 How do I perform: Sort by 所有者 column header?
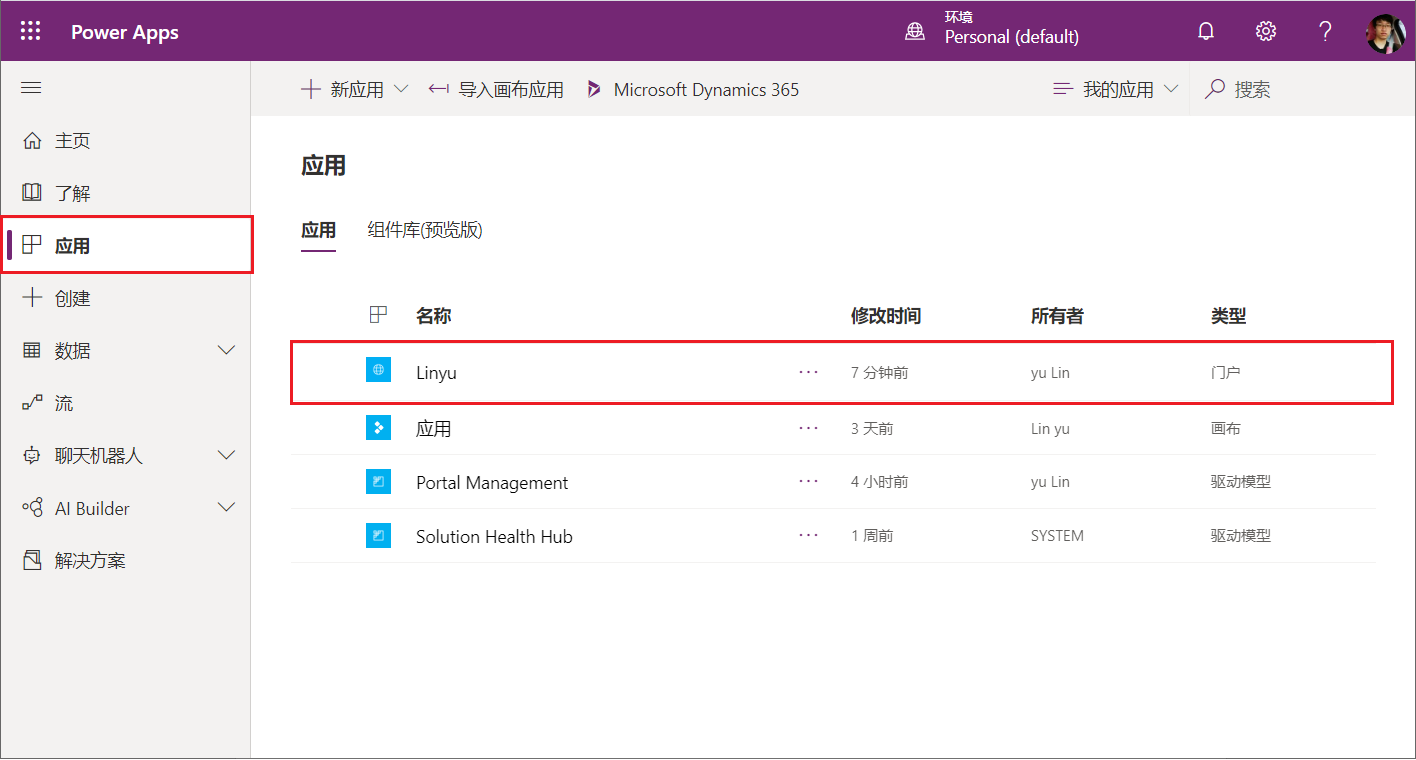[x=1057, y=316]
